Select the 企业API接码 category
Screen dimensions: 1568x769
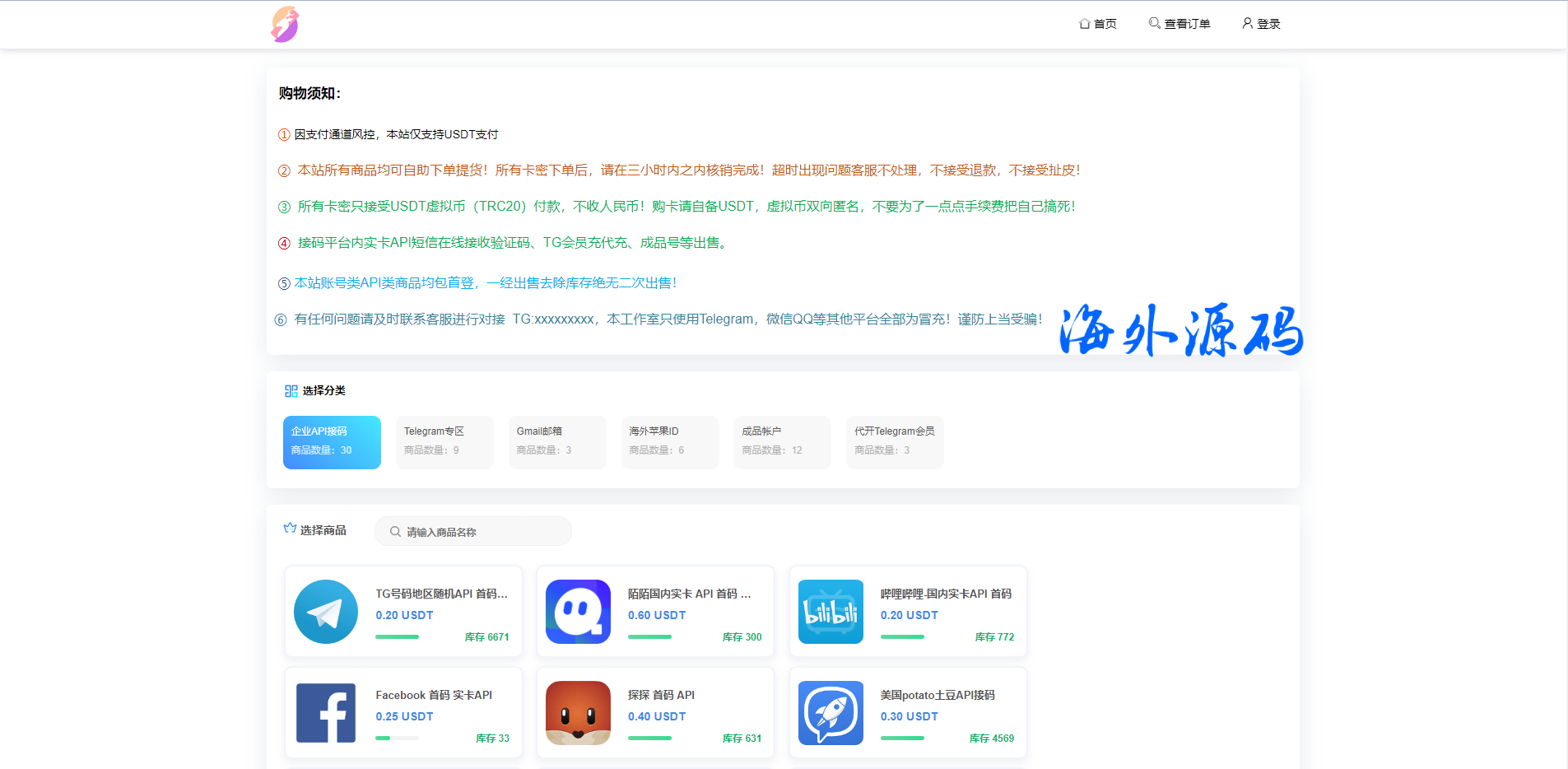[x=332, y=442]
